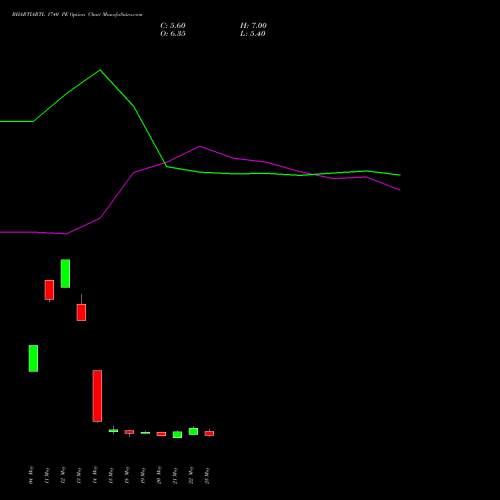The width and height of the screenshot is (500, 500).
Task: Click the 21 May date axis label
Action: coord(175,475)
